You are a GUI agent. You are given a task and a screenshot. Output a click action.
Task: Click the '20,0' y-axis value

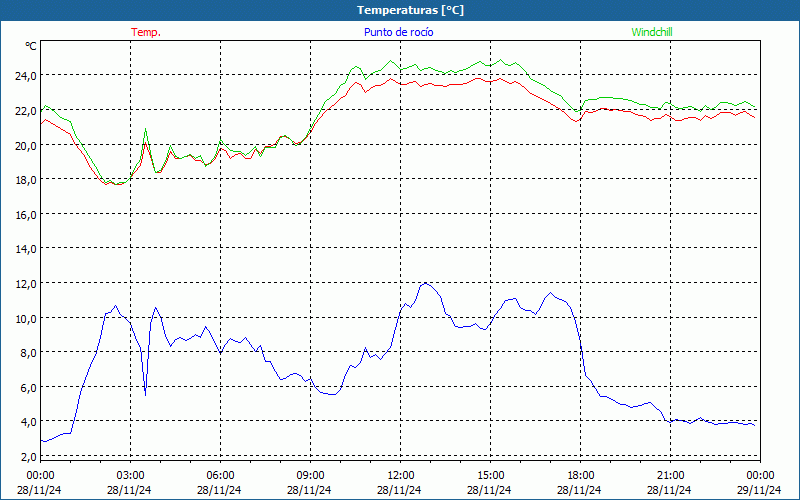26,146
